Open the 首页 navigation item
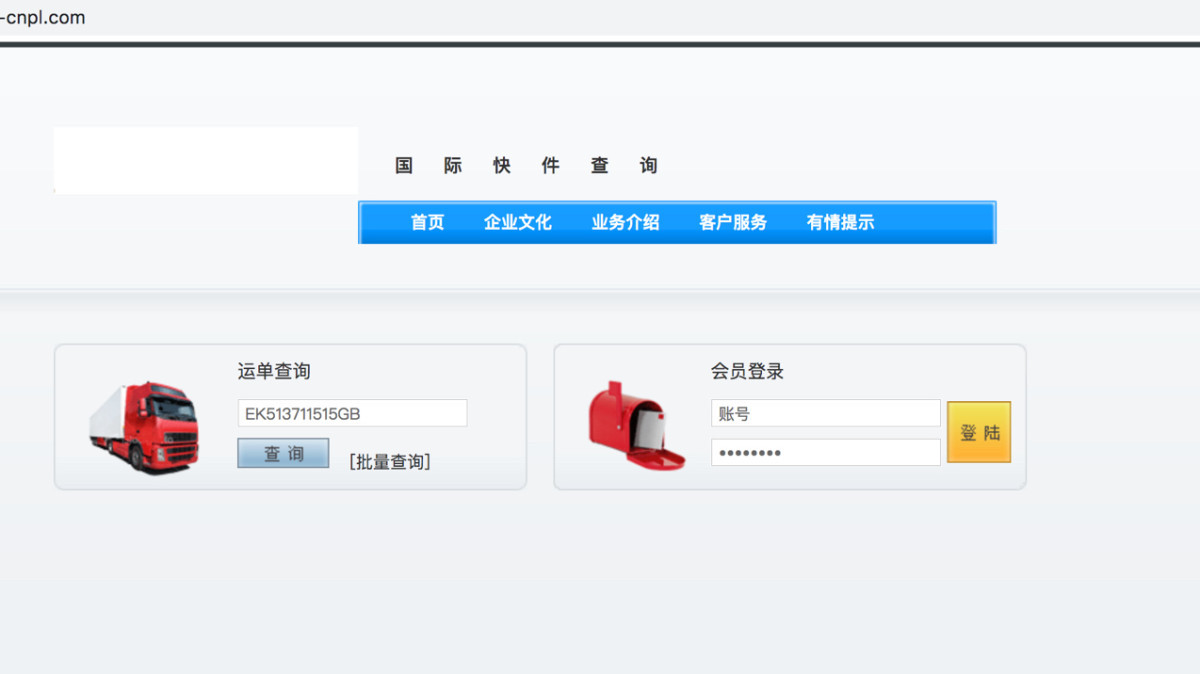The height and width of the screenshot is (674, 1200). coord(426,222)
